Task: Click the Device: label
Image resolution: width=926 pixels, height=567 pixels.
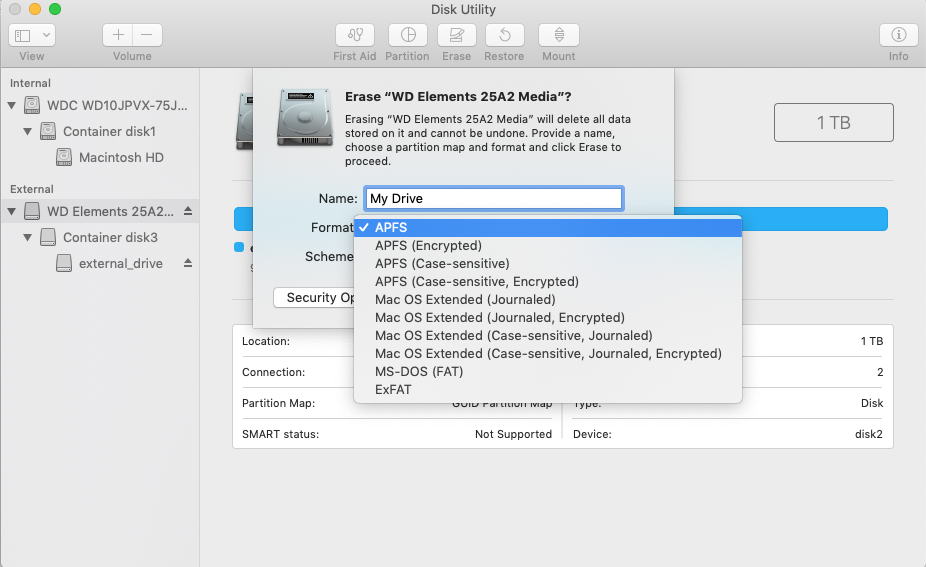Action: coord(592,434)
